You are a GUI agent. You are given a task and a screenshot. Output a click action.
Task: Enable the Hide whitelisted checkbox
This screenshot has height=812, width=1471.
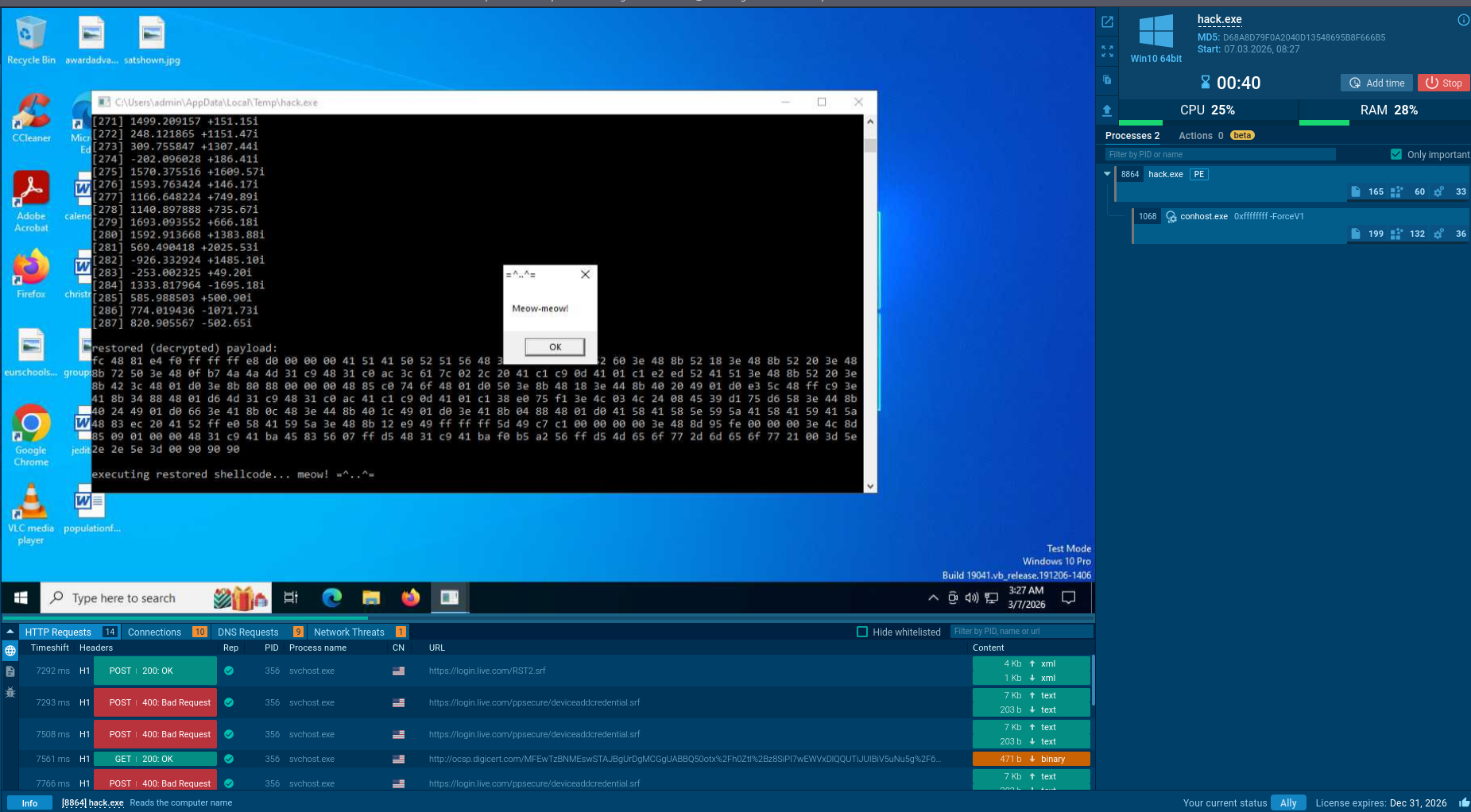862,632
